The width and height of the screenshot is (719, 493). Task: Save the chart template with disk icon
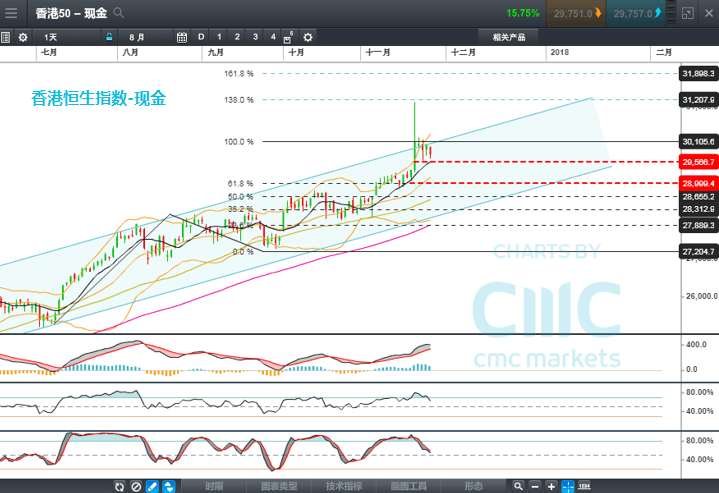click(288, 38)
